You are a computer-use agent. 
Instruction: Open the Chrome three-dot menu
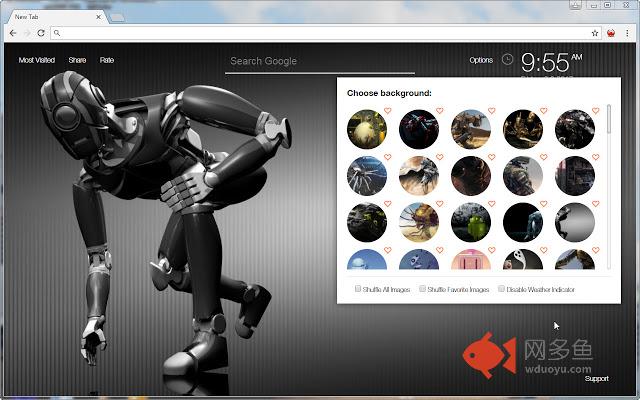pyautogui.click(x=627, y=33)
